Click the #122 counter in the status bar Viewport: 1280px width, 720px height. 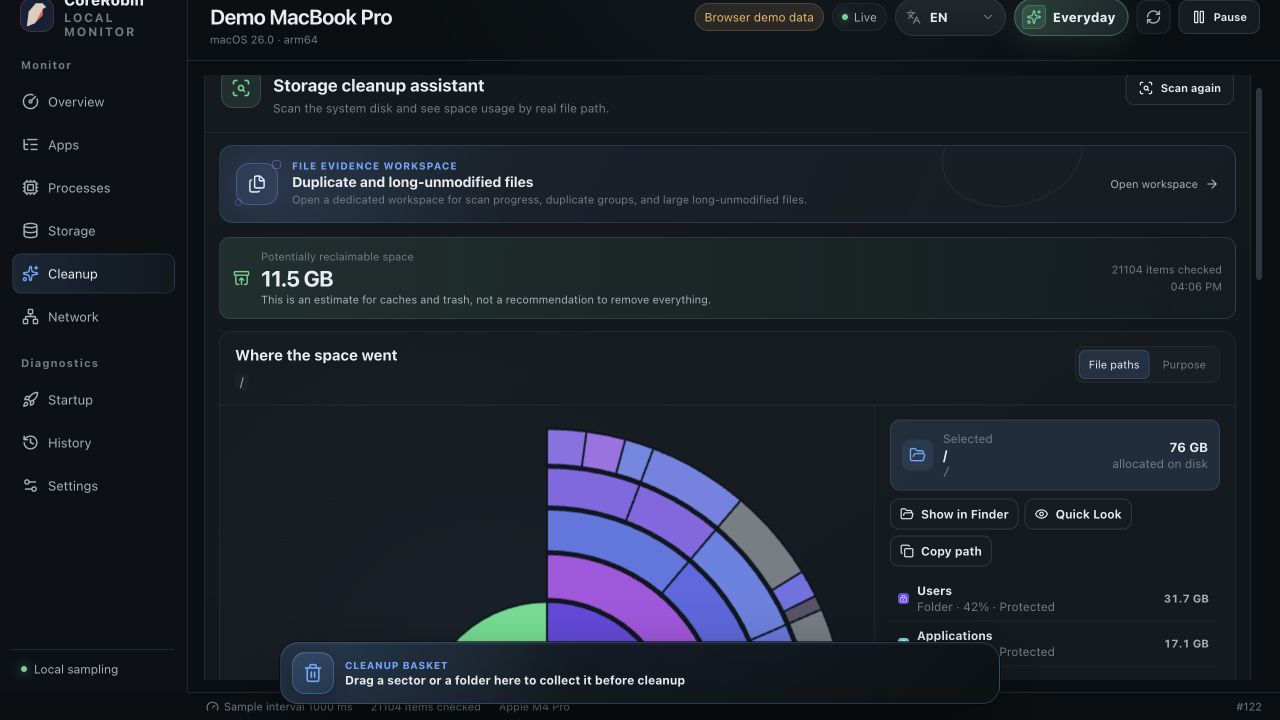tap(1249, 707)
